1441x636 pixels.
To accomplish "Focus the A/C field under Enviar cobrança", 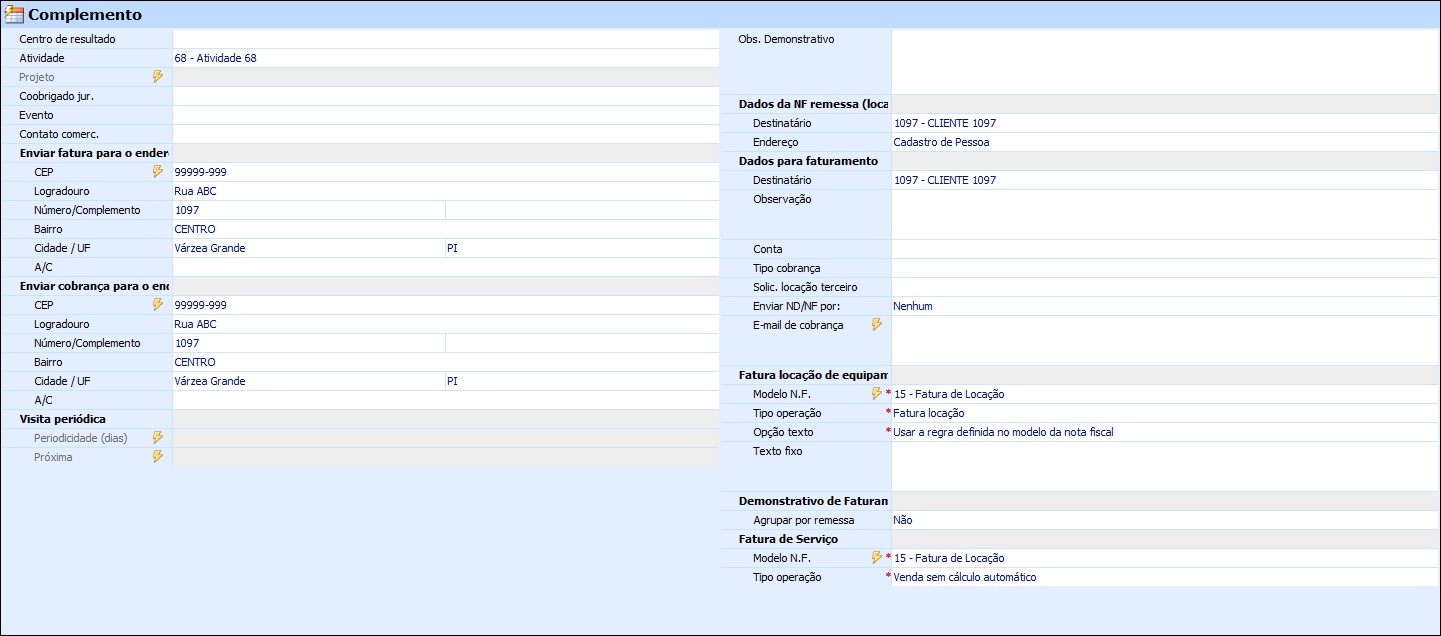I will pyautogui.click(x=446, y=400).
